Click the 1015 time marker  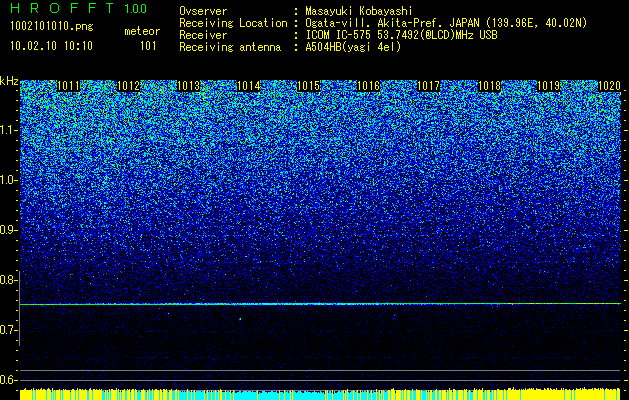[308, 86]
